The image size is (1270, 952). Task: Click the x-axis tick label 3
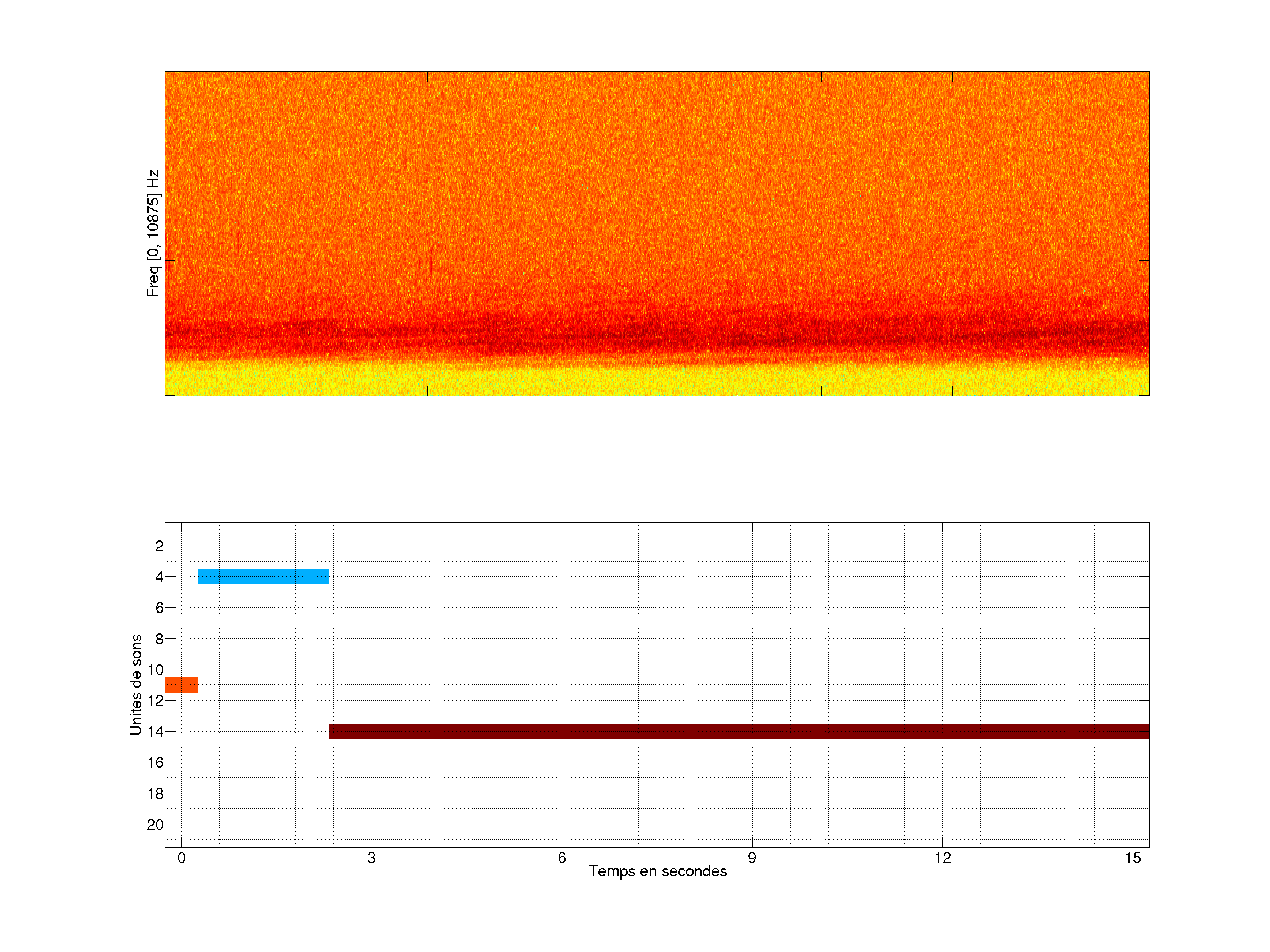[371, 858]
